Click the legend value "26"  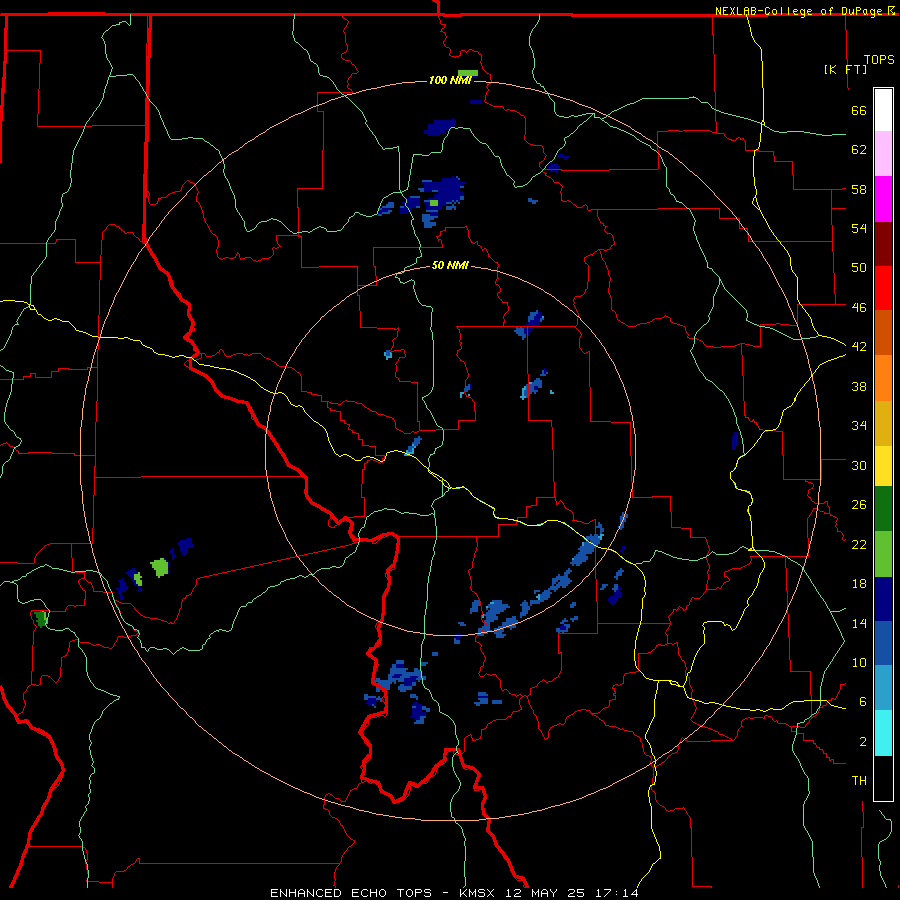pyautogui.click(x=859, y=505)
